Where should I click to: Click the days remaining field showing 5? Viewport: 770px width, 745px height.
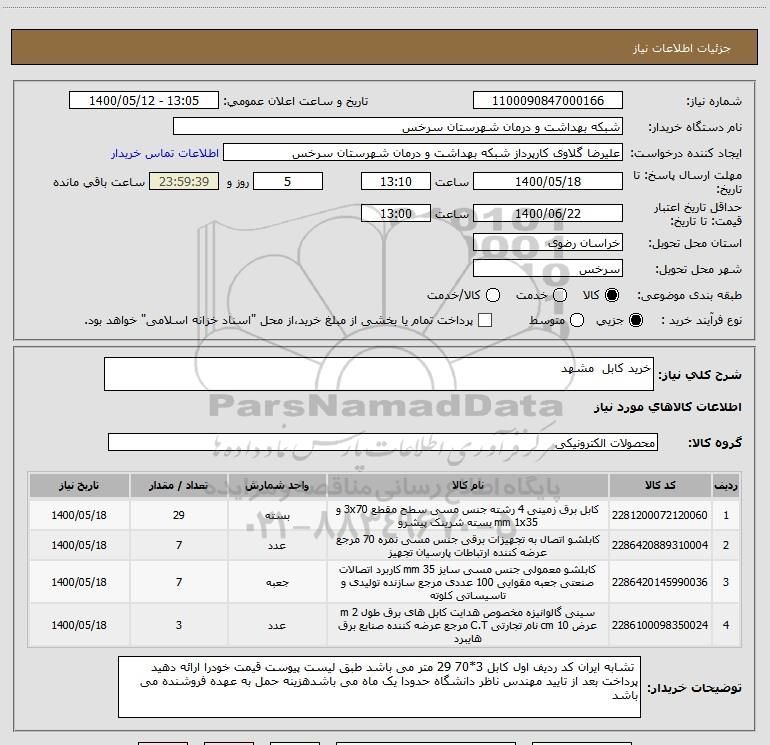tap(288, 181)
